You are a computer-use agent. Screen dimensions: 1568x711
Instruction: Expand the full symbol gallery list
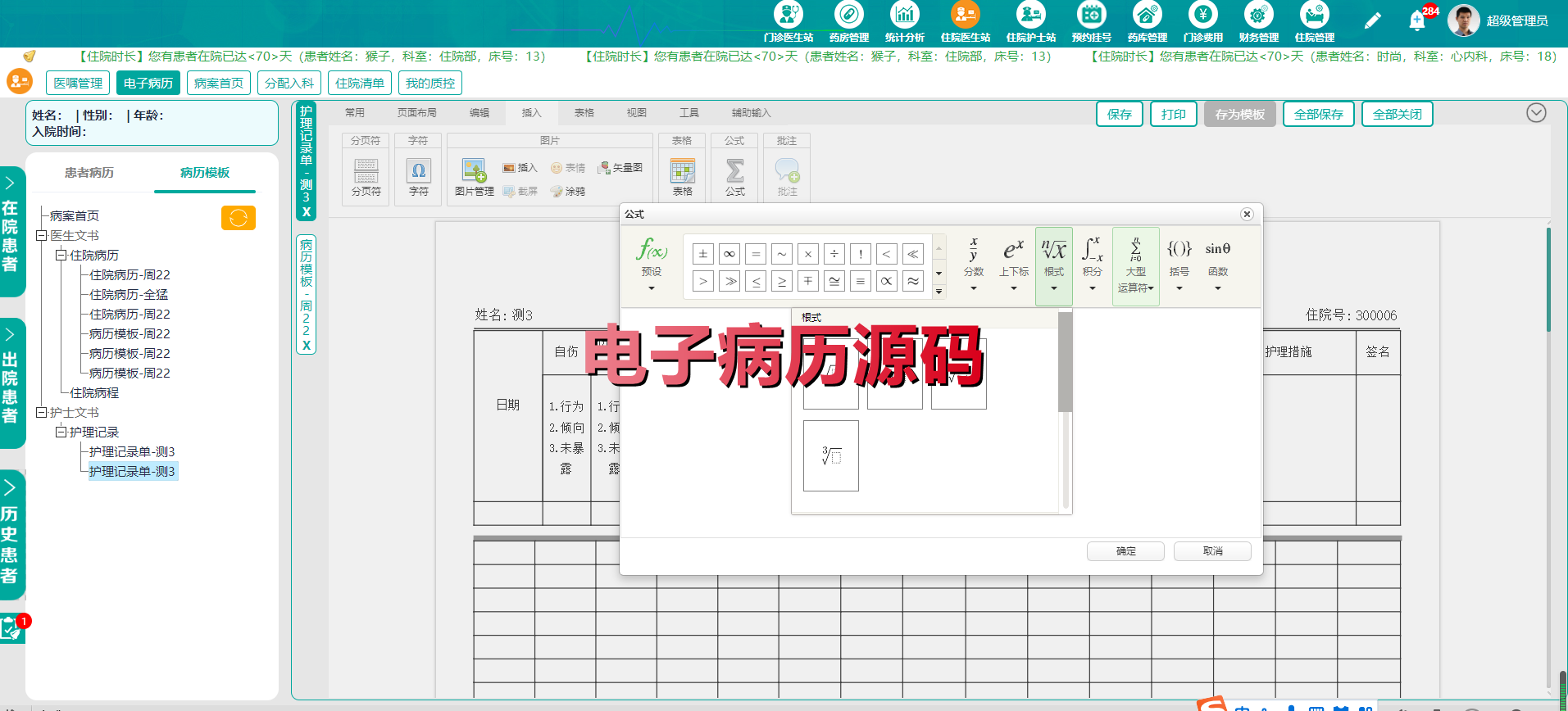pos(939,291)
